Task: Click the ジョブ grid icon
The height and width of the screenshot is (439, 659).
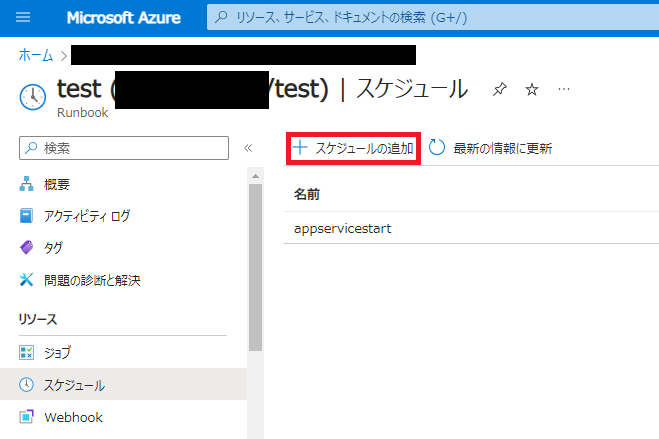Action: coord(26,352)
